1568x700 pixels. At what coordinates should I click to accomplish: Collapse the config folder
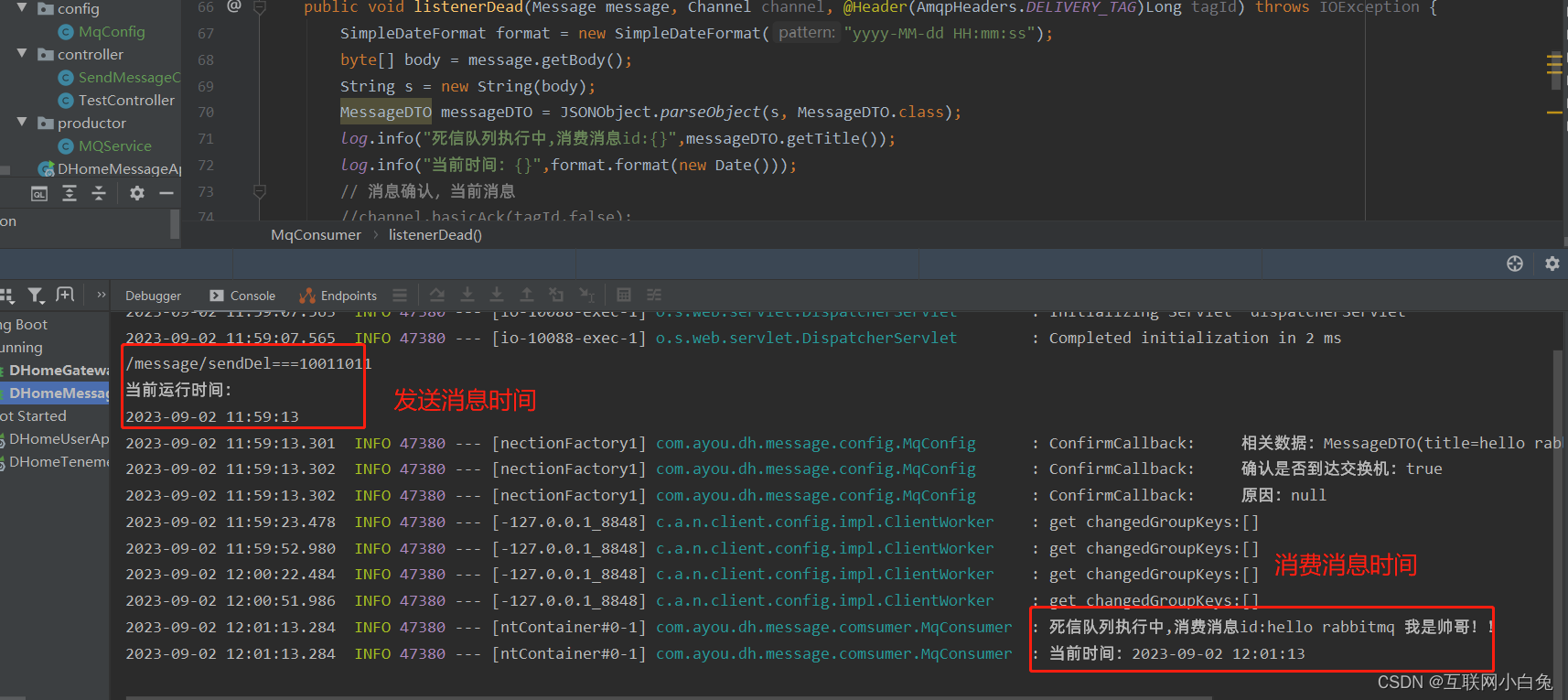click(22, 8)
